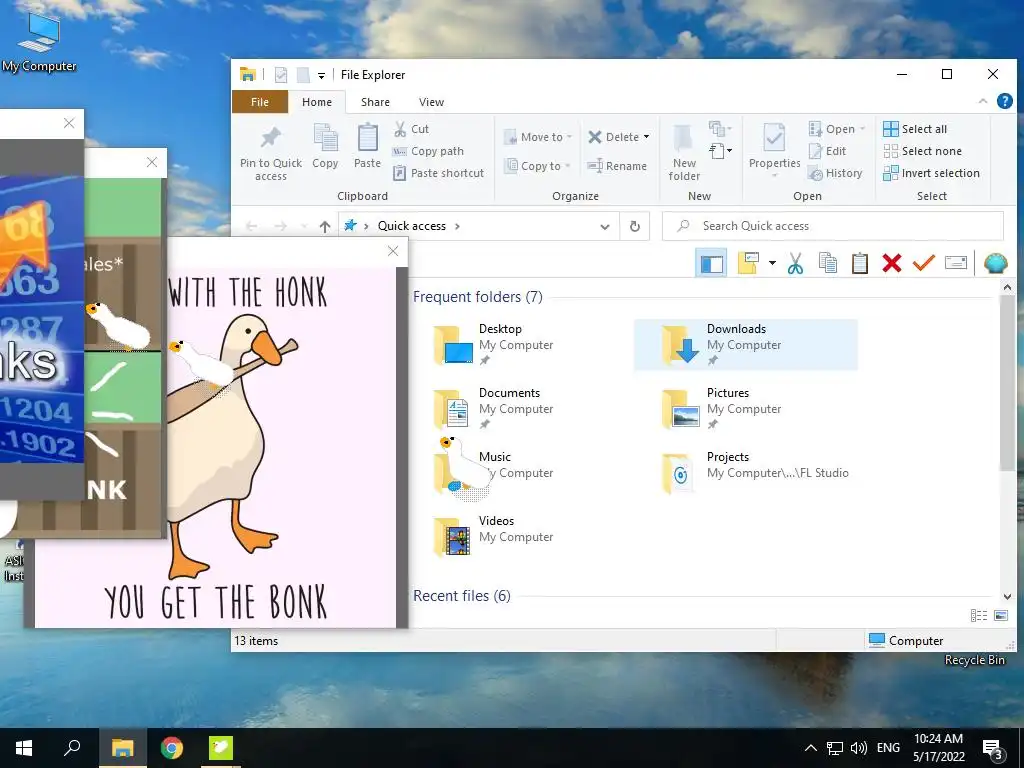1024x768 pixels.
Task: Switch to details view in the status bar
Action: click(979, 615)
